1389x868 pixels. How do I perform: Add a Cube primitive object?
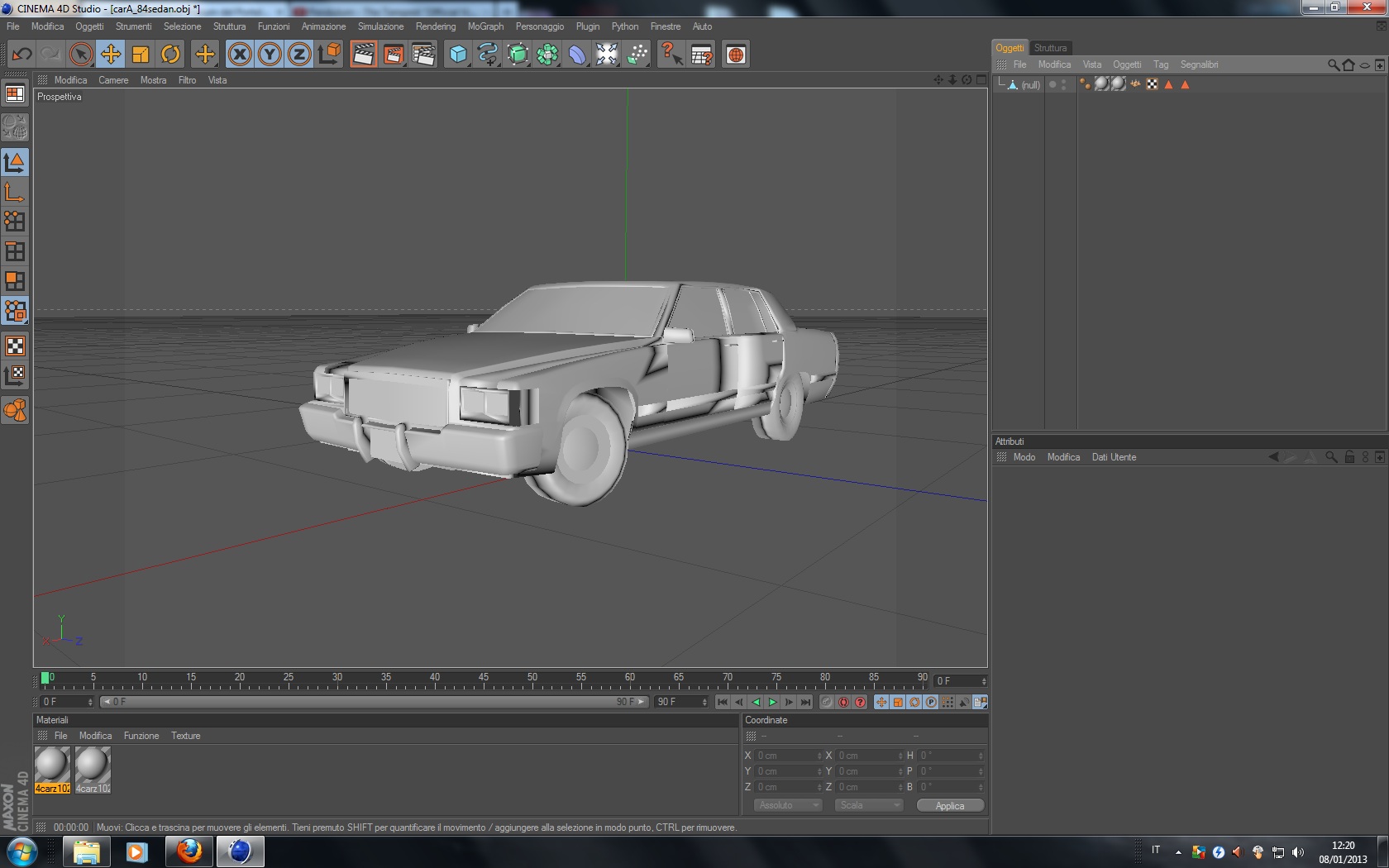click(x=457, y=55)
